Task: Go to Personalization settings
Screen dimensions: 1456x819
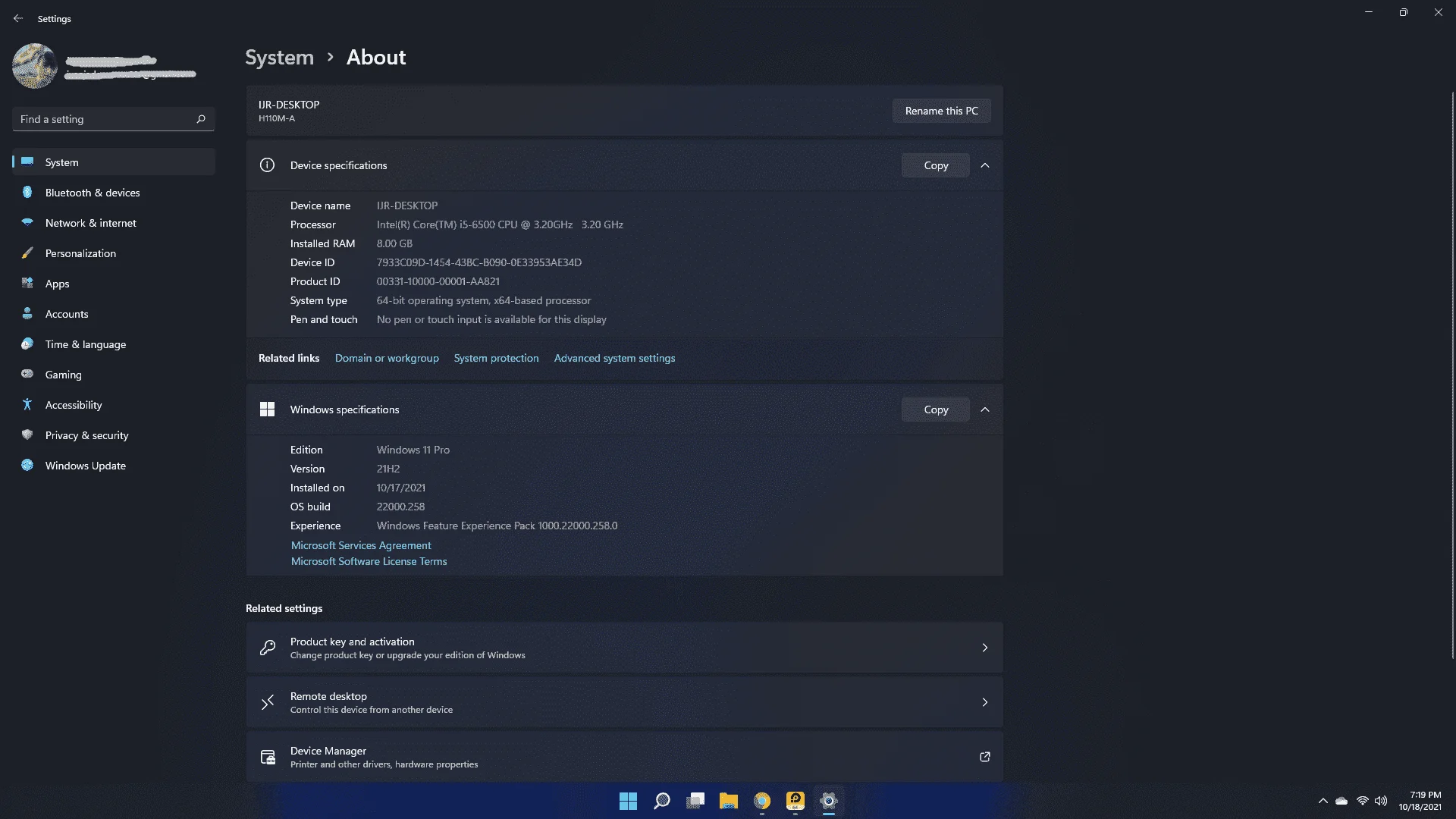Action: tap(114, 253)
